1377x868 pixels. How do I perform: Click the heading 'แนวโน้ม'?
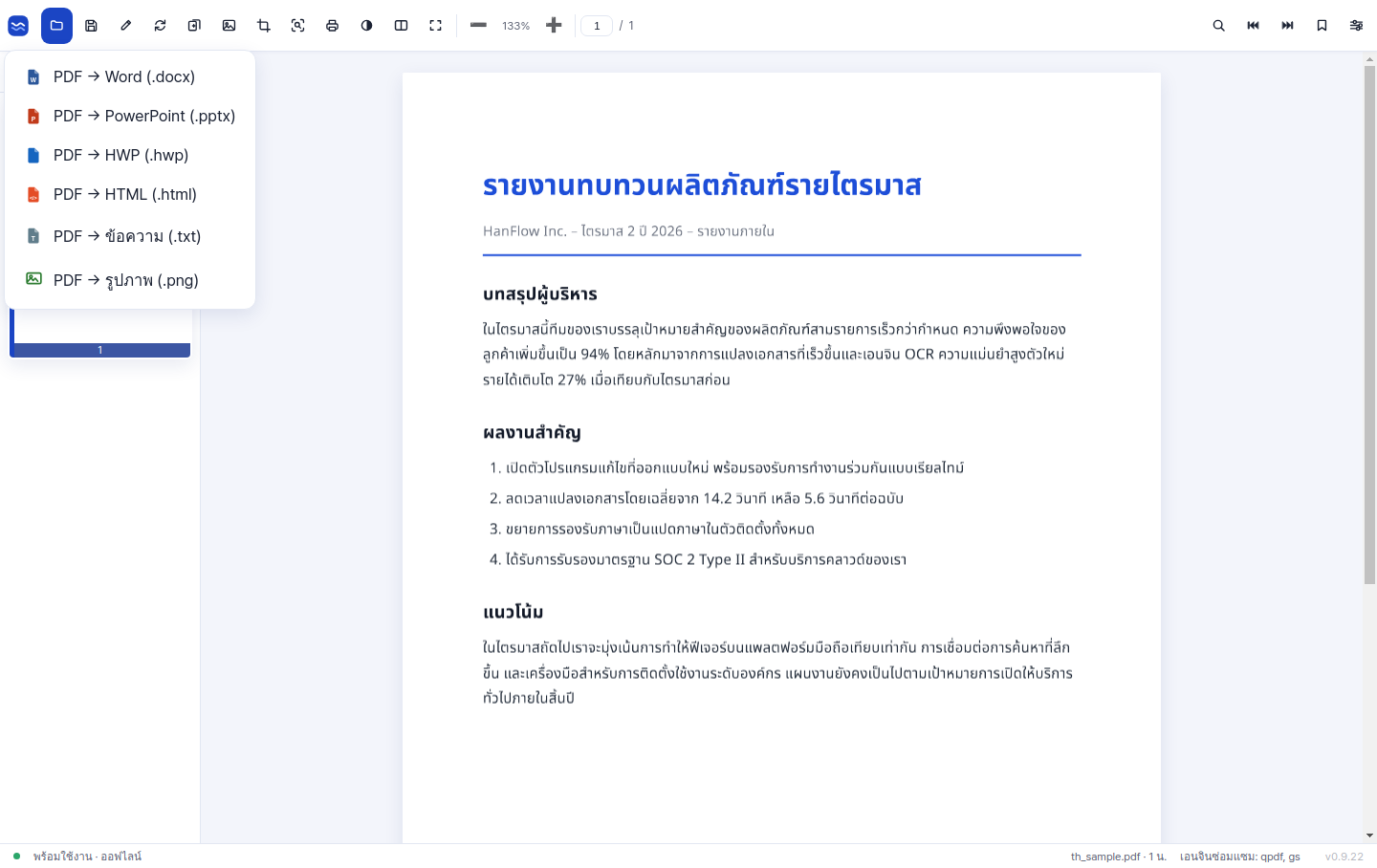[x=513, y=612]
